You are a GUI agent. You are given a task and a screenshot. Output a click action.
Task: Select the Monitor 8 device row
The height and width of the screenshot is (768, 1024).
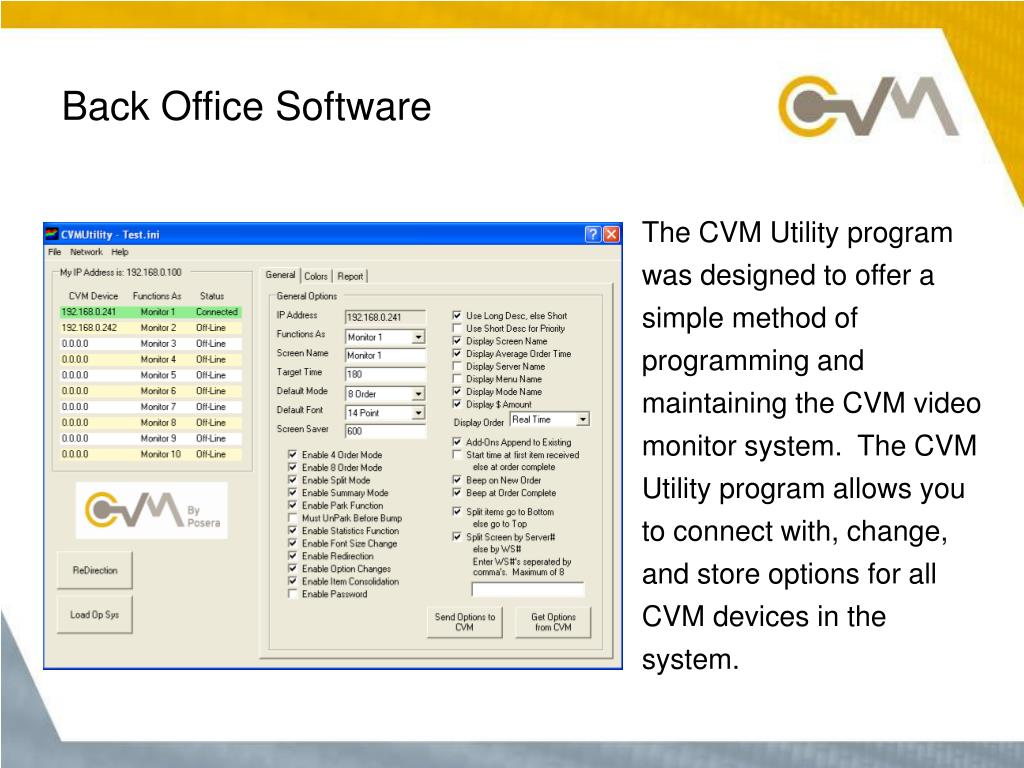tap(151, 423)
